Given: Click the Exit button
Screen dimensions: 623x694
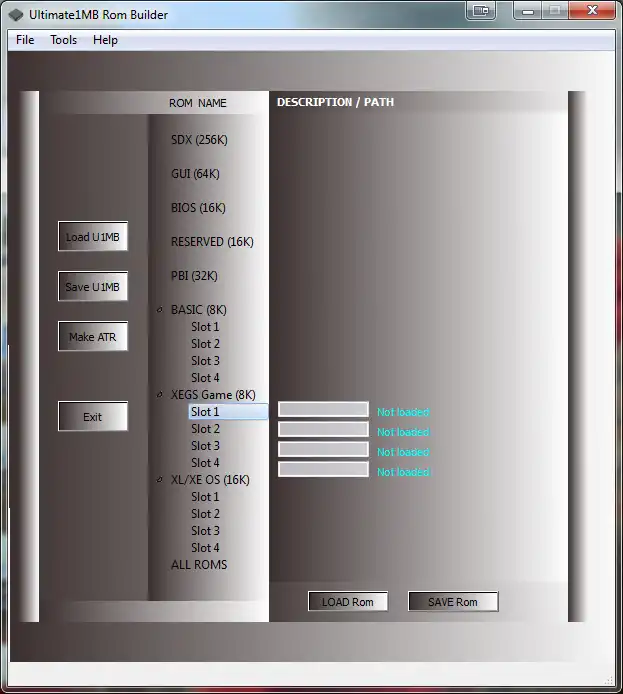Looking at the screenshot, I should [93, 416].
